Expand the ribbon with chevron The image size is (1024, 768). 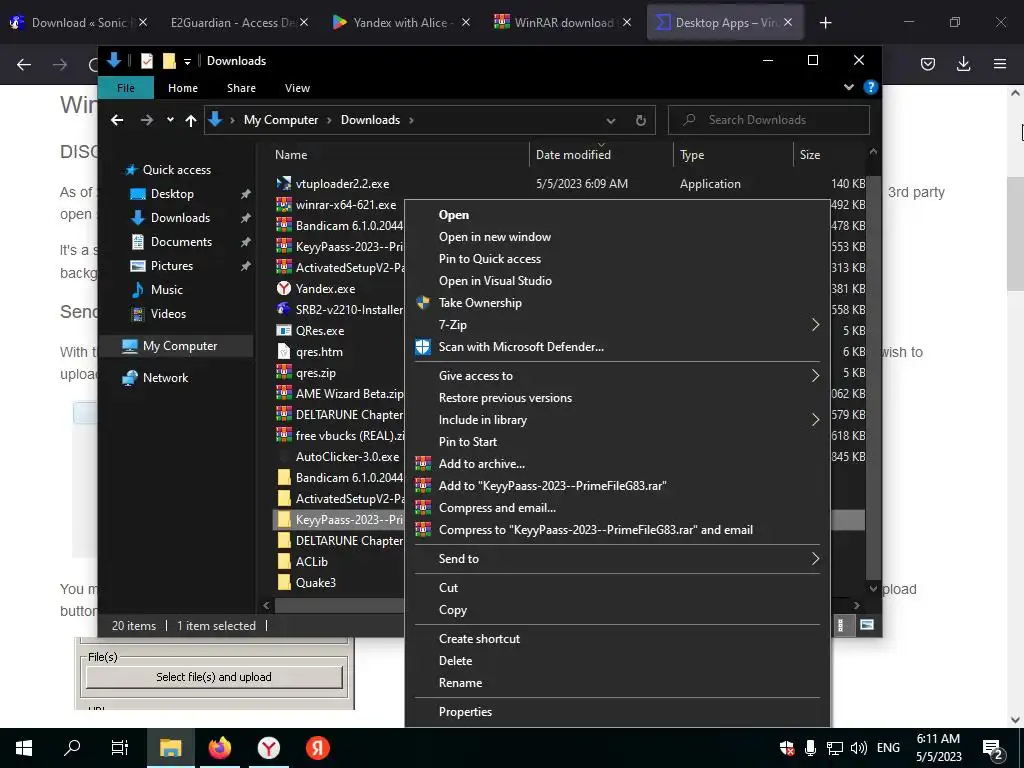(848, 87)
